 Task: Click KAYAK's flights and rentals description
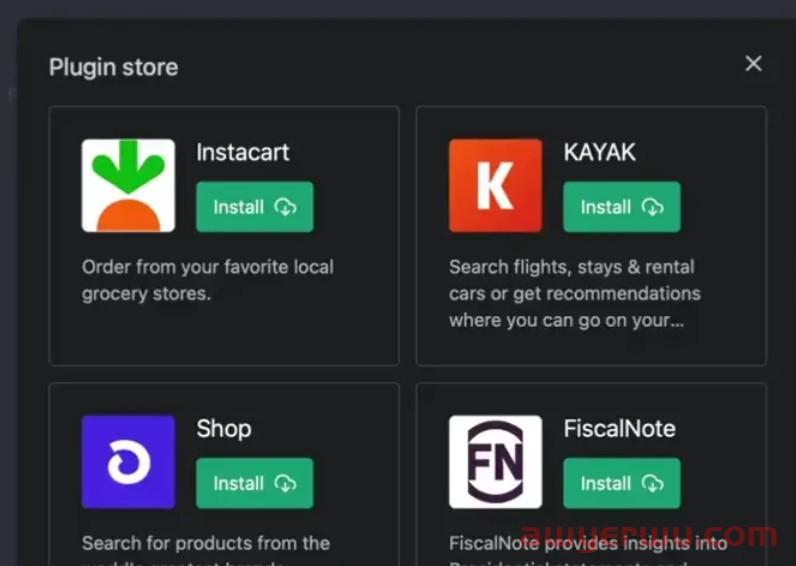[x=575, y=293]
